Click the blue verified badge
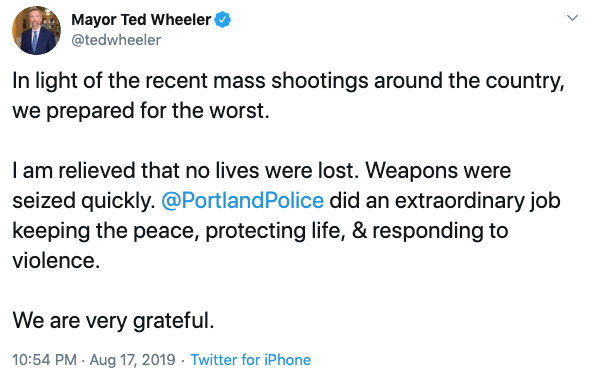 [x=223, y=20]
